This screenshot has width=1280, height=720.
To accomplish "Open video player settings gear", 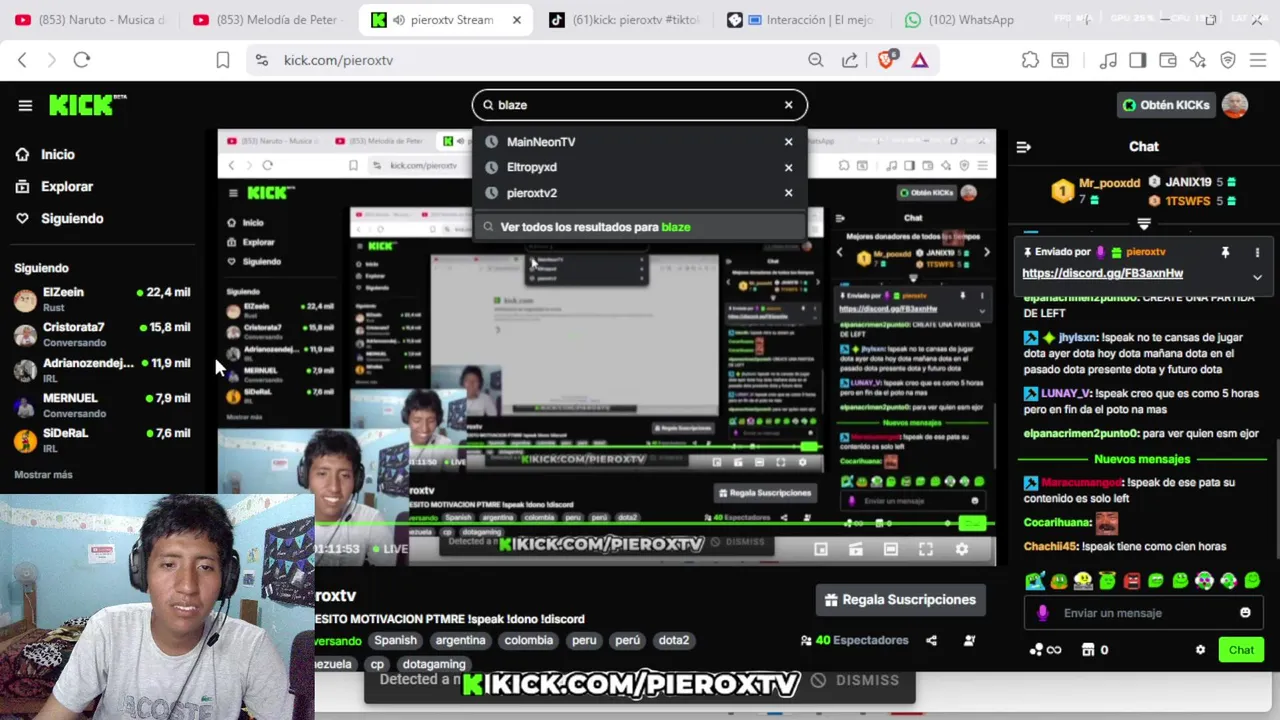I will click(x=962, y=549).
